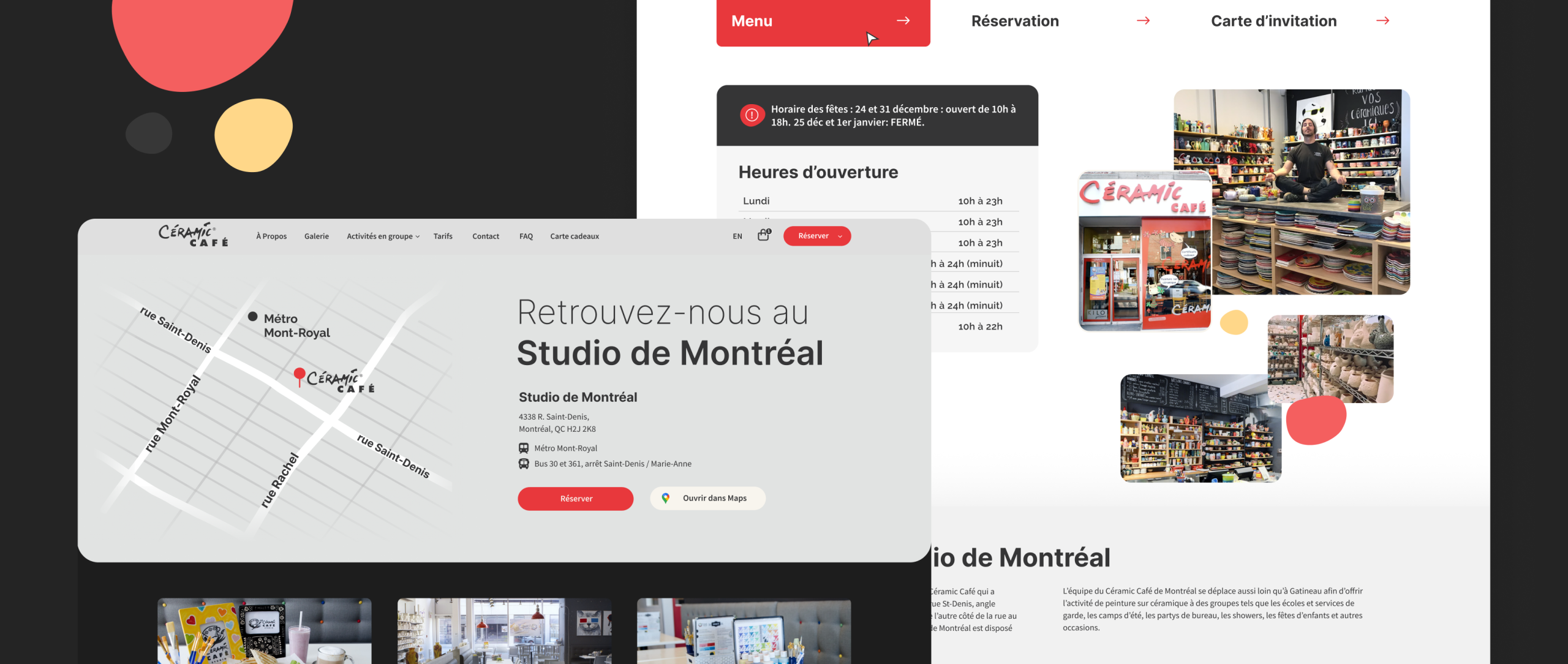Click the Métro Mont-Royal transit icon
1568x664 pixels.
(x=524, y=448)
